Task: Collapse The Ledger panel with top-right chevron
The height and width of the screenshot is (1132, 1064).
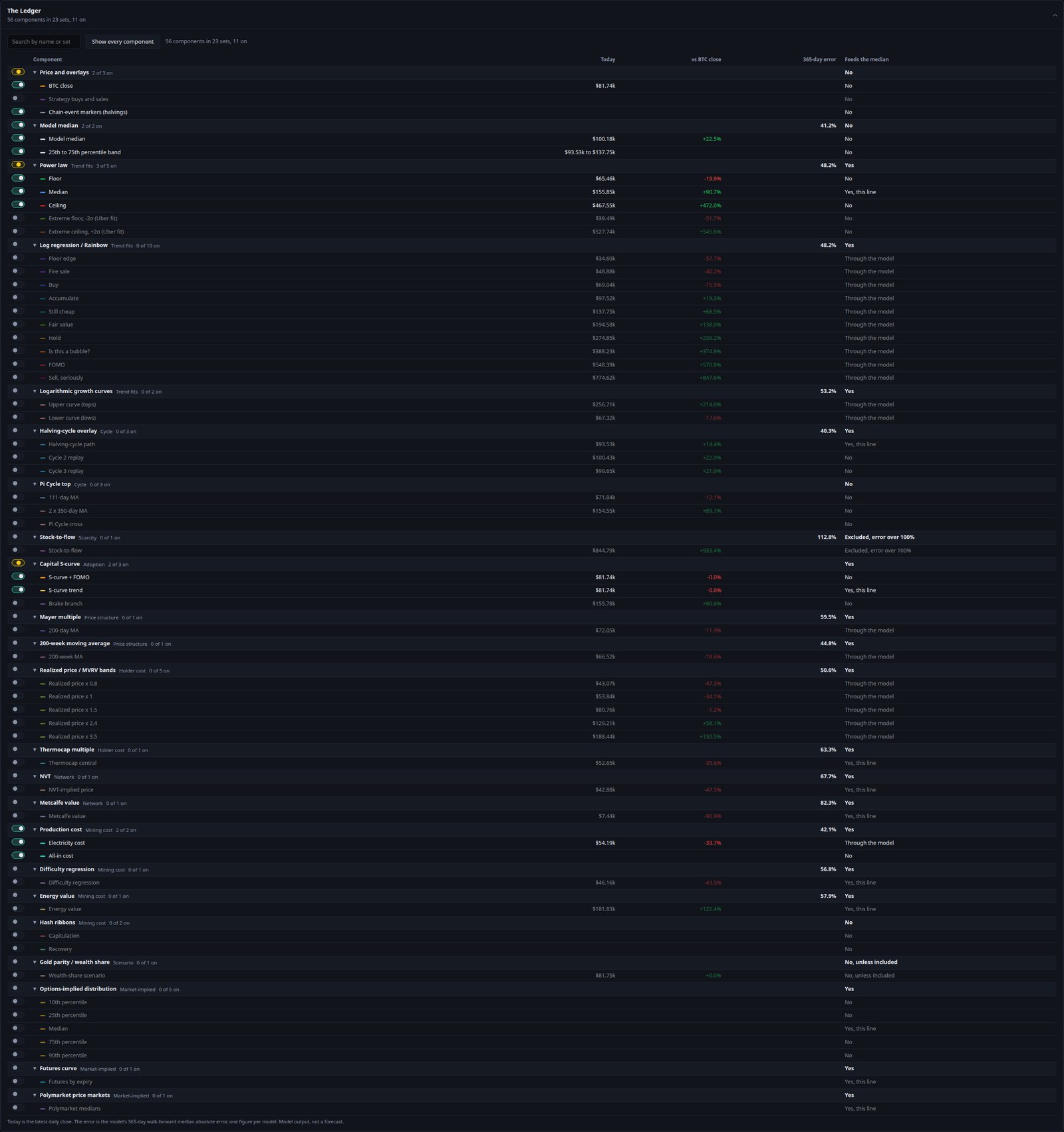Action: 1055,15
